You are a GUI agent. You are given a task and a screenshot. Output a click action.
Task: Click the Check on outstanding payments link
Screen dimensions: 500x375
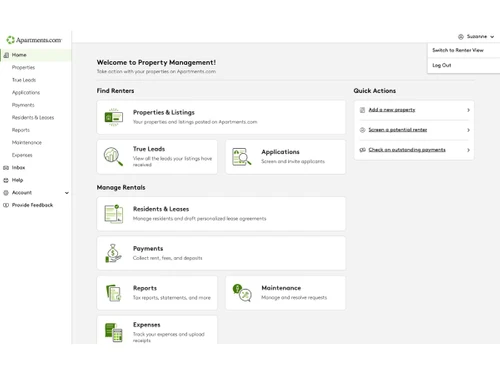click(407, 150)
